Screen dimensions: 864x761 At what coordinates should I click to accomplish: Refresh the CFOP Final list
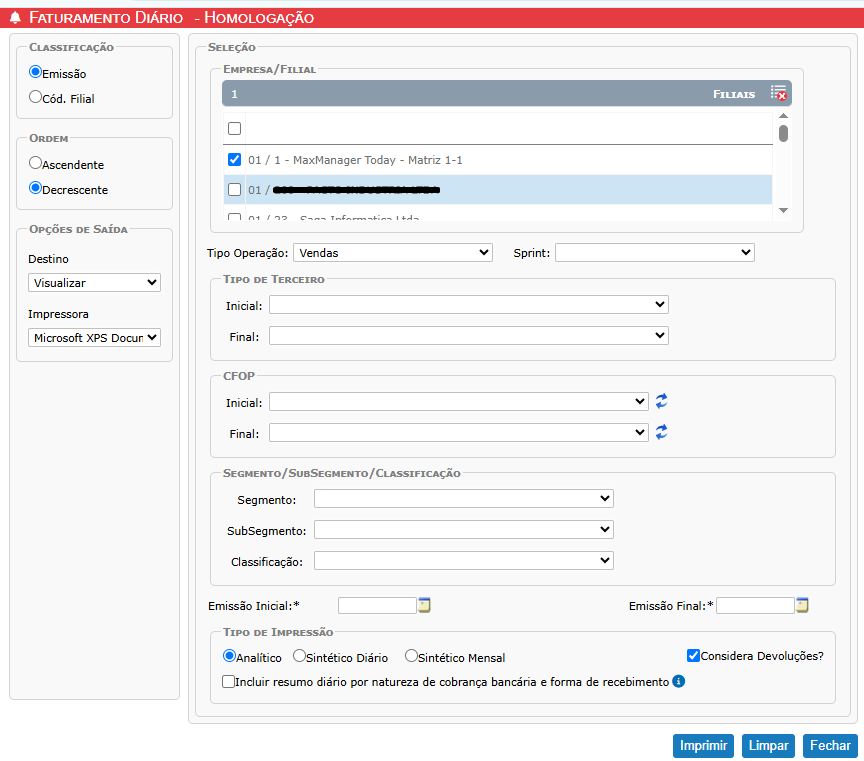pos(661,432)
